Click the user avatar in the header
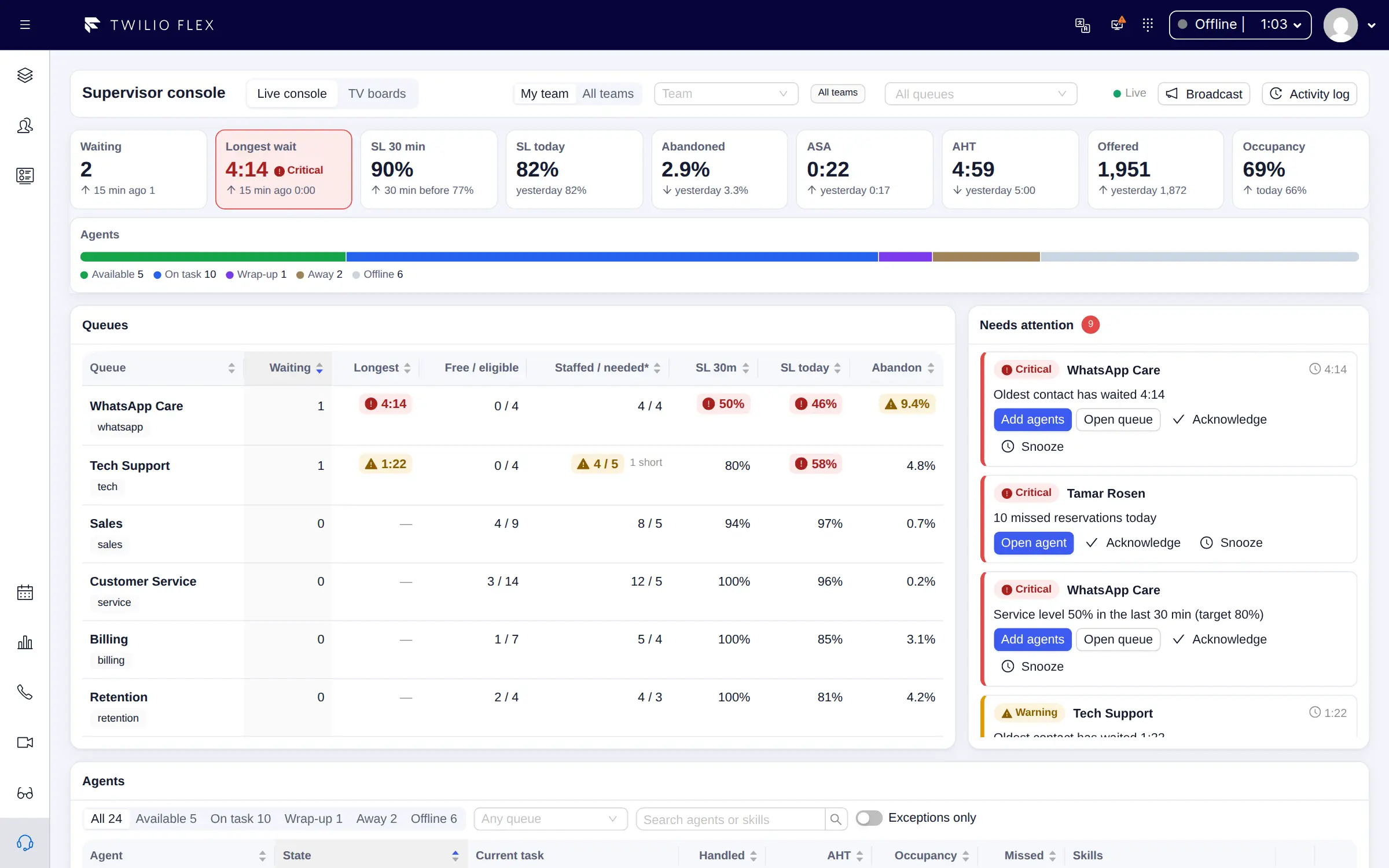Viewport: 1389px width, 868px height. pyautogui.click(x=1340, y=25)
